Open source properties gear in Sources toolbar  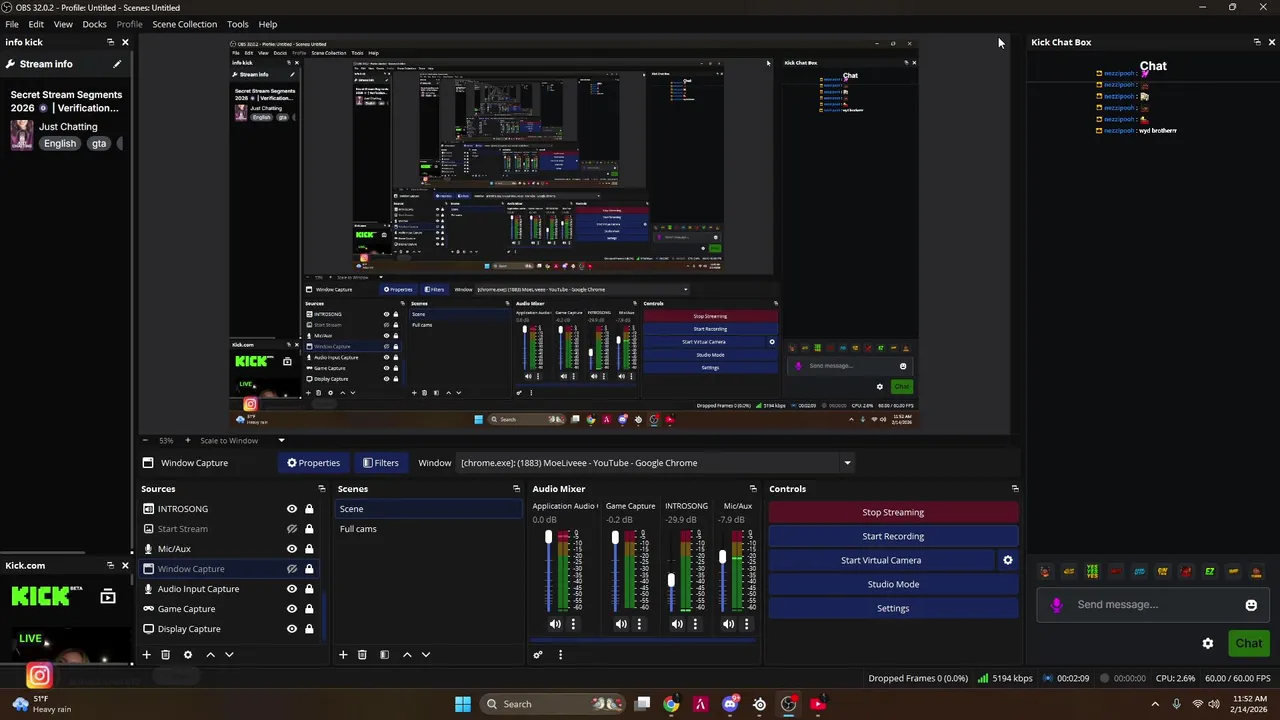[x=187, y=655]
